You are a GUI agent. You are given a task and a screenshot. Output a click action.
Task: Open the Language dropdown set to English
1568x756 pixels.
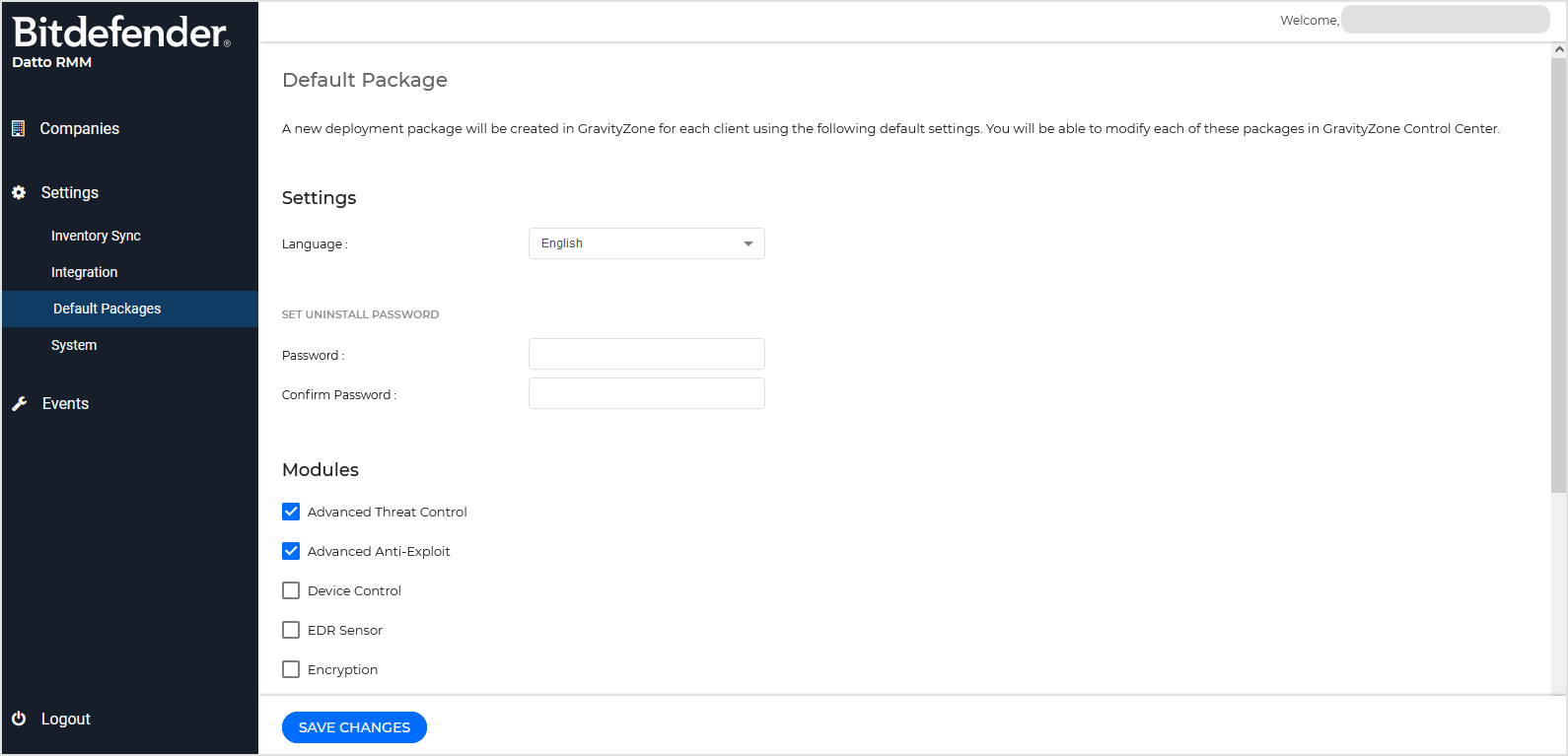[647, 243]
